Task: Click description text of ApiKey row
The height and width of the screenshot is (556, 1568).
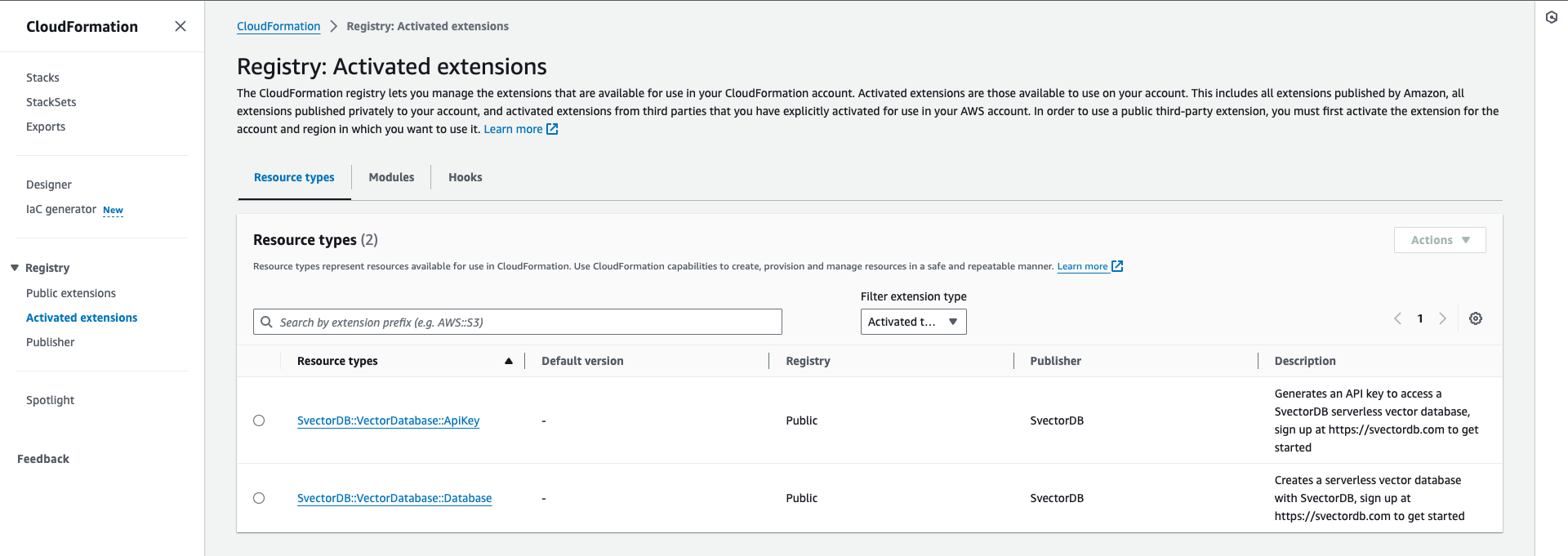Action: coord(1377,420)
